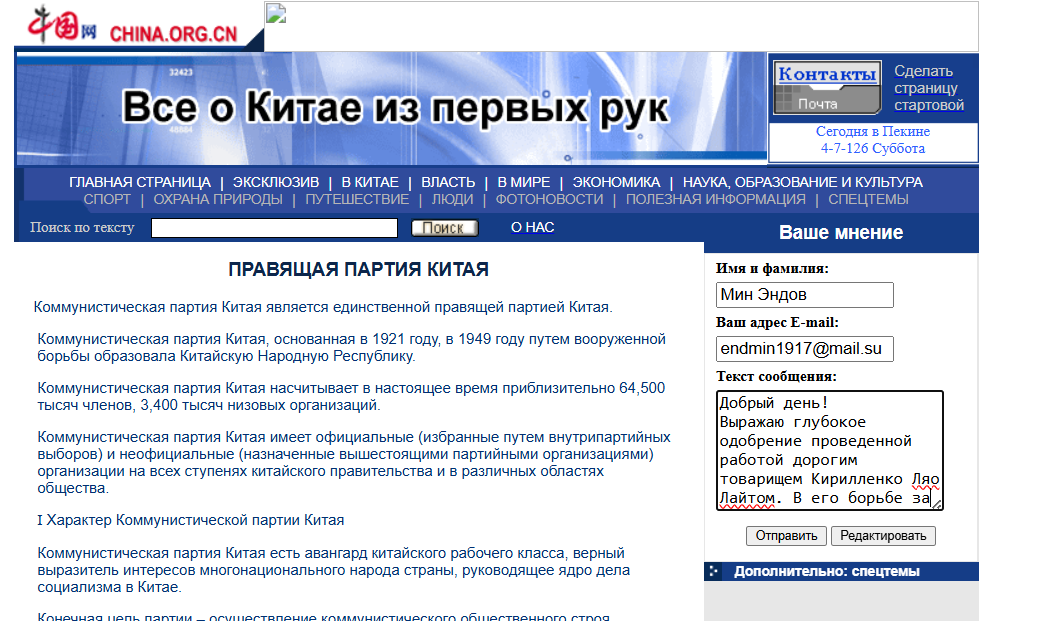Open ПУТЕШЕСТВИЕ menu item
The width and height of the screenshot is (1061, 621).
tap(357, 200)
